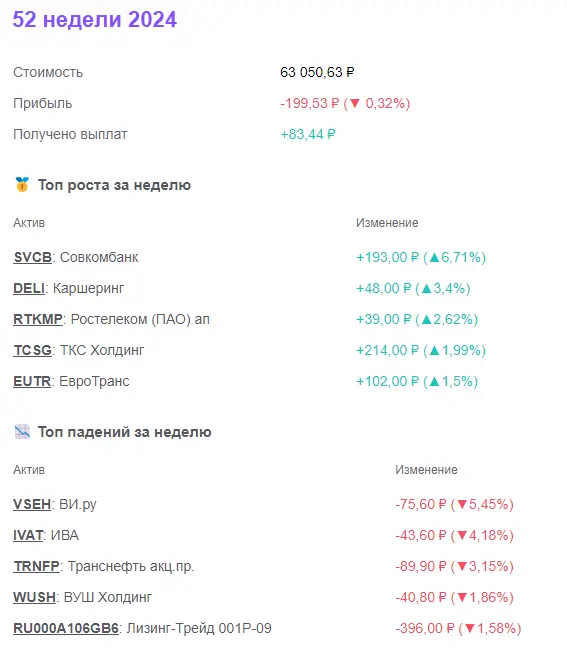Open the RTKMP ticker link

38,319
